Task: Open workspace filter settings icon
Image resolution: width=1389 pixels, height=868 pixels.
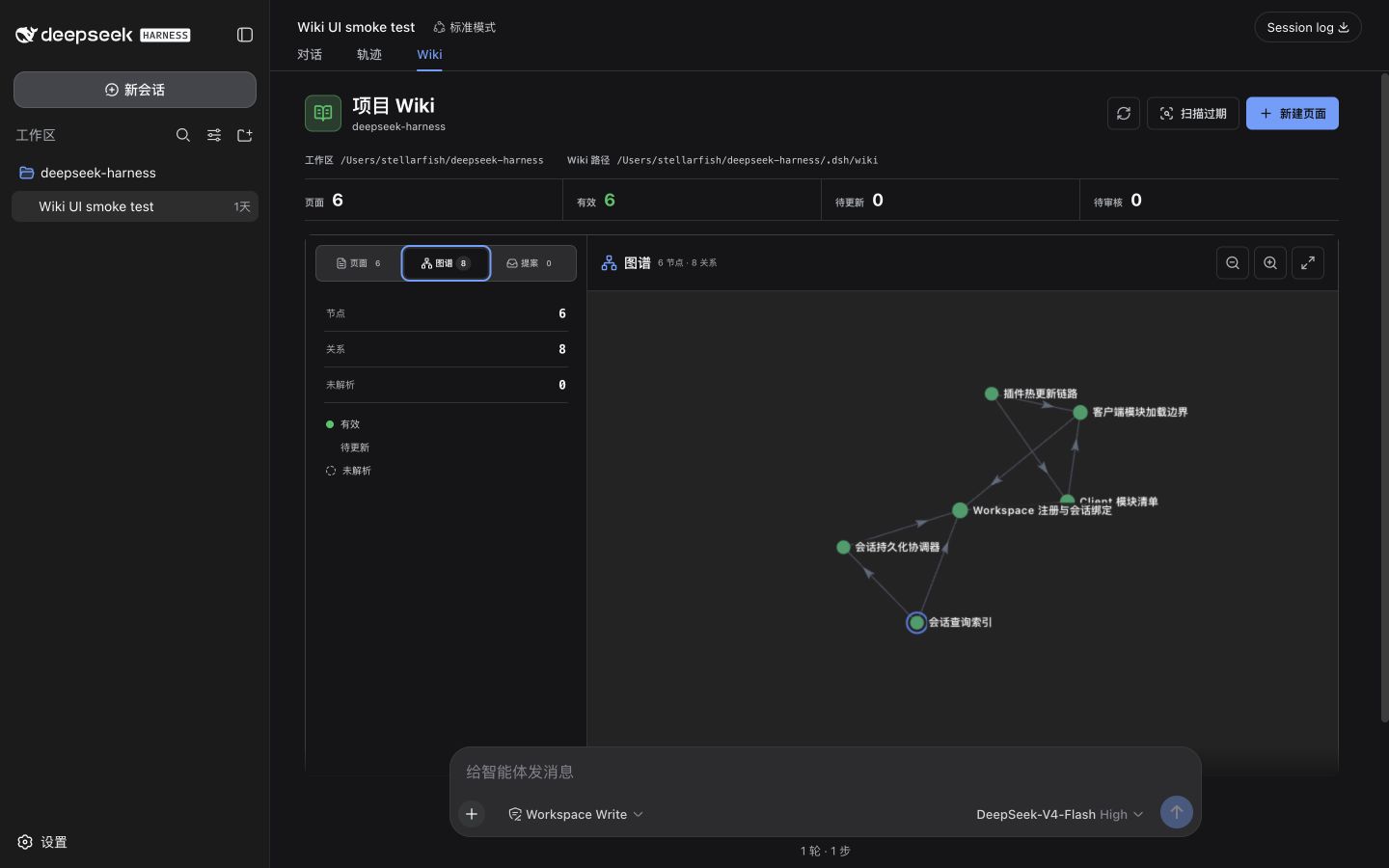Action: pos(214,135)
